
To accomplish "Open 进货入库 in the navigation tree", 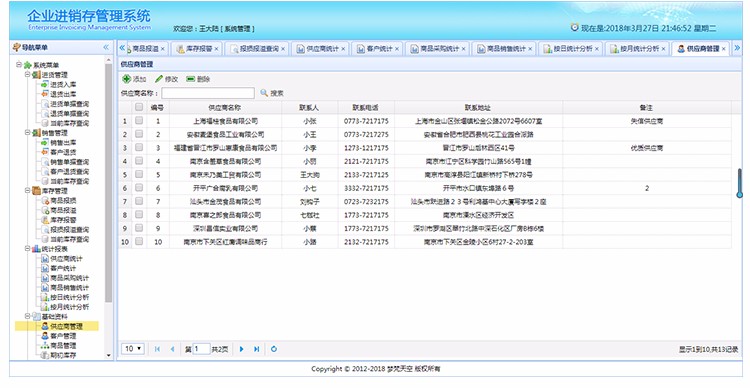I will click(x=63, y=85).
